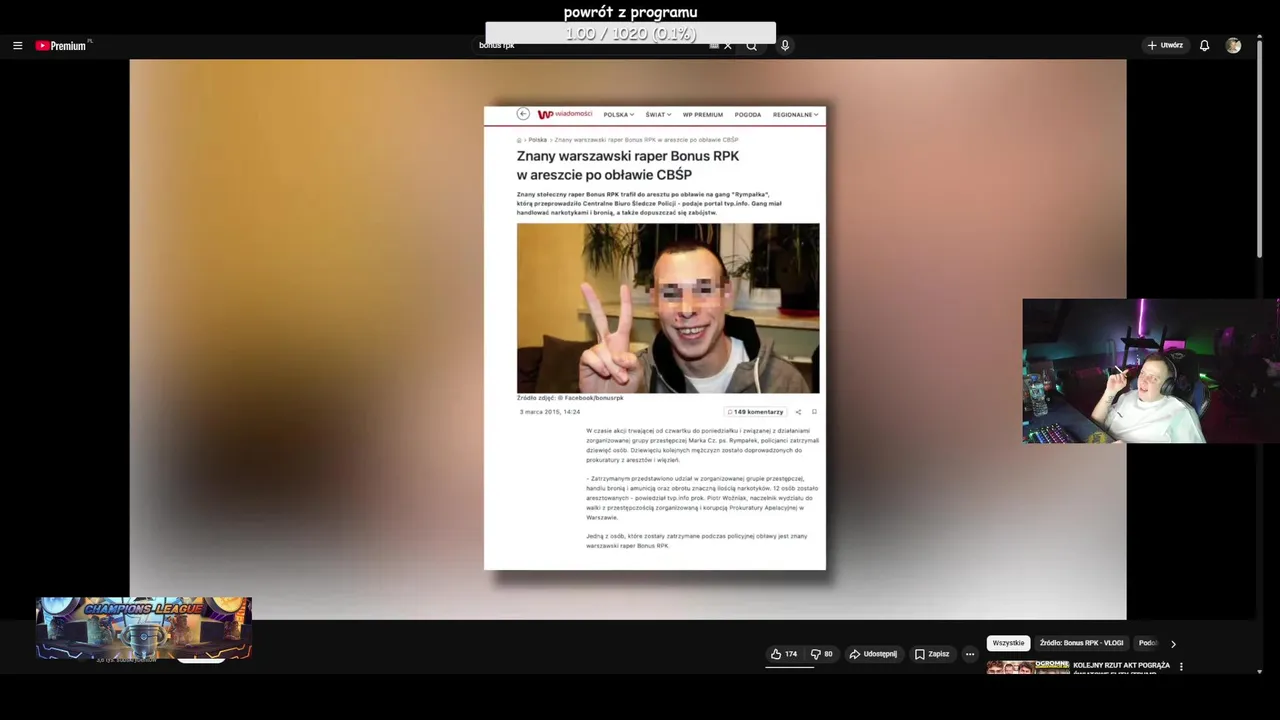Click the home icon in the article breadcrumb
This screenshot has height=720, width=1280.
click(x=520, y=140)
